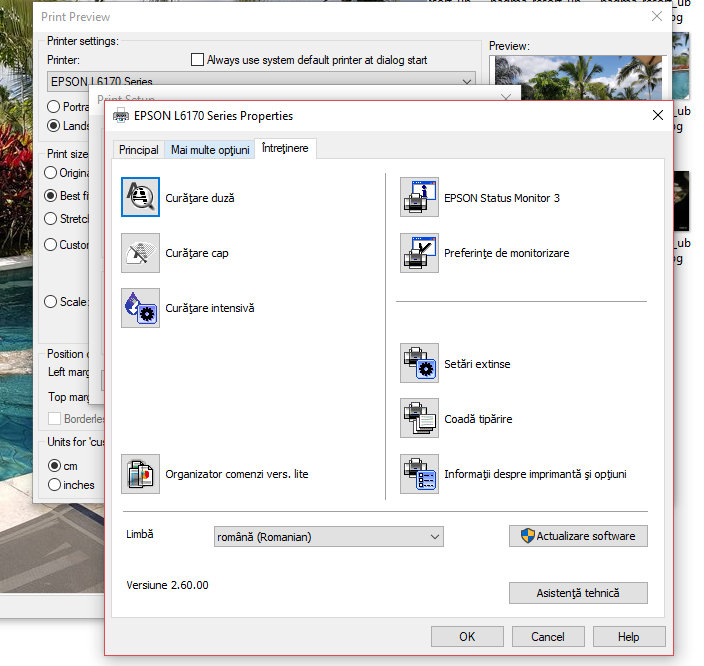Click the Curățare duză label
The width and height of the screenshot is (704, 666).
(x=200, y=198)
